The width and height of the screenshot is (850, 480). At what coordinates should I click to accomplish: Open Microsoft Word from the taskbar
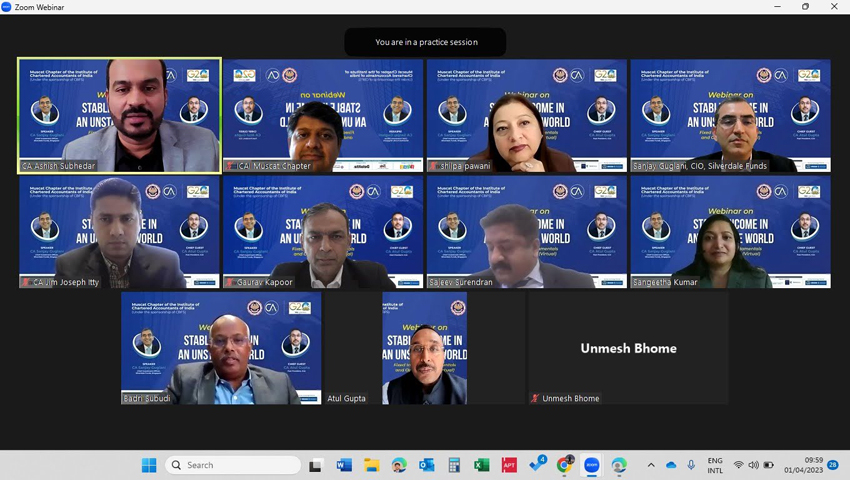pyautogui.click(x=344, y=465)
